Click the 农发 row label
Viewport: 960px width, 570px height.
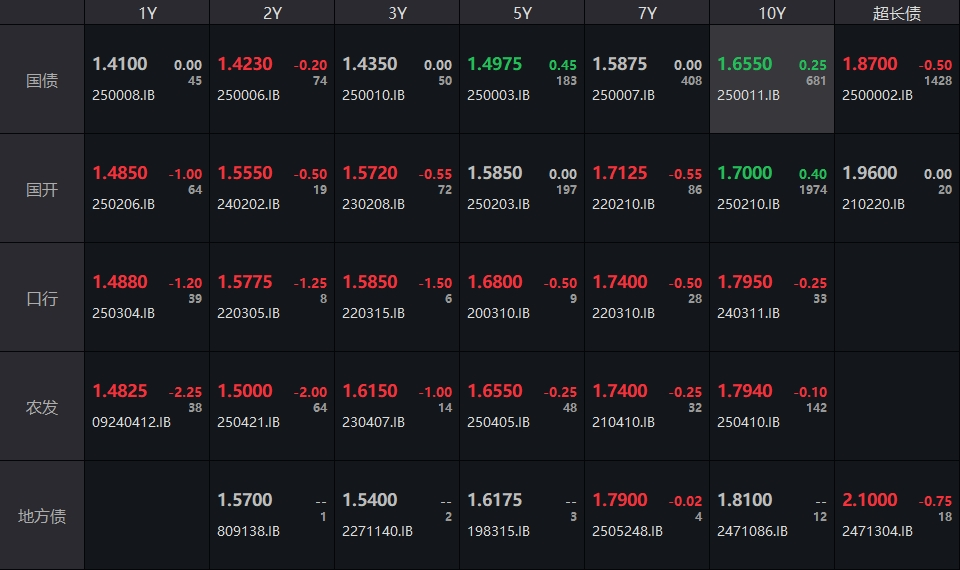42,407
